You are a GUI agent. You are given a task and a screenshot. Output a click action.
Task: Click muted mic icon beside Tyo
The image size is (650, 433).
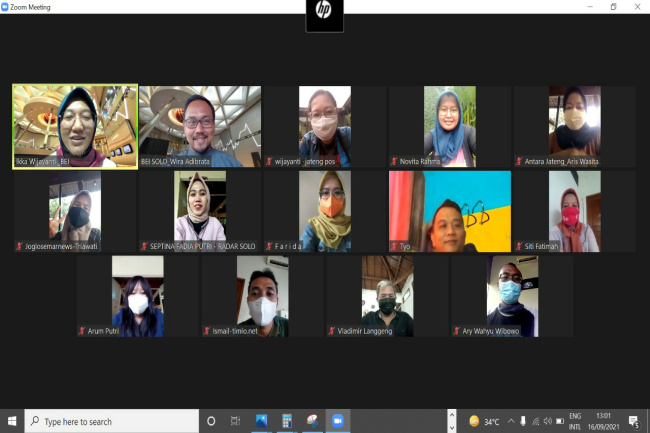pyautogui.click(x=394, y=246)
